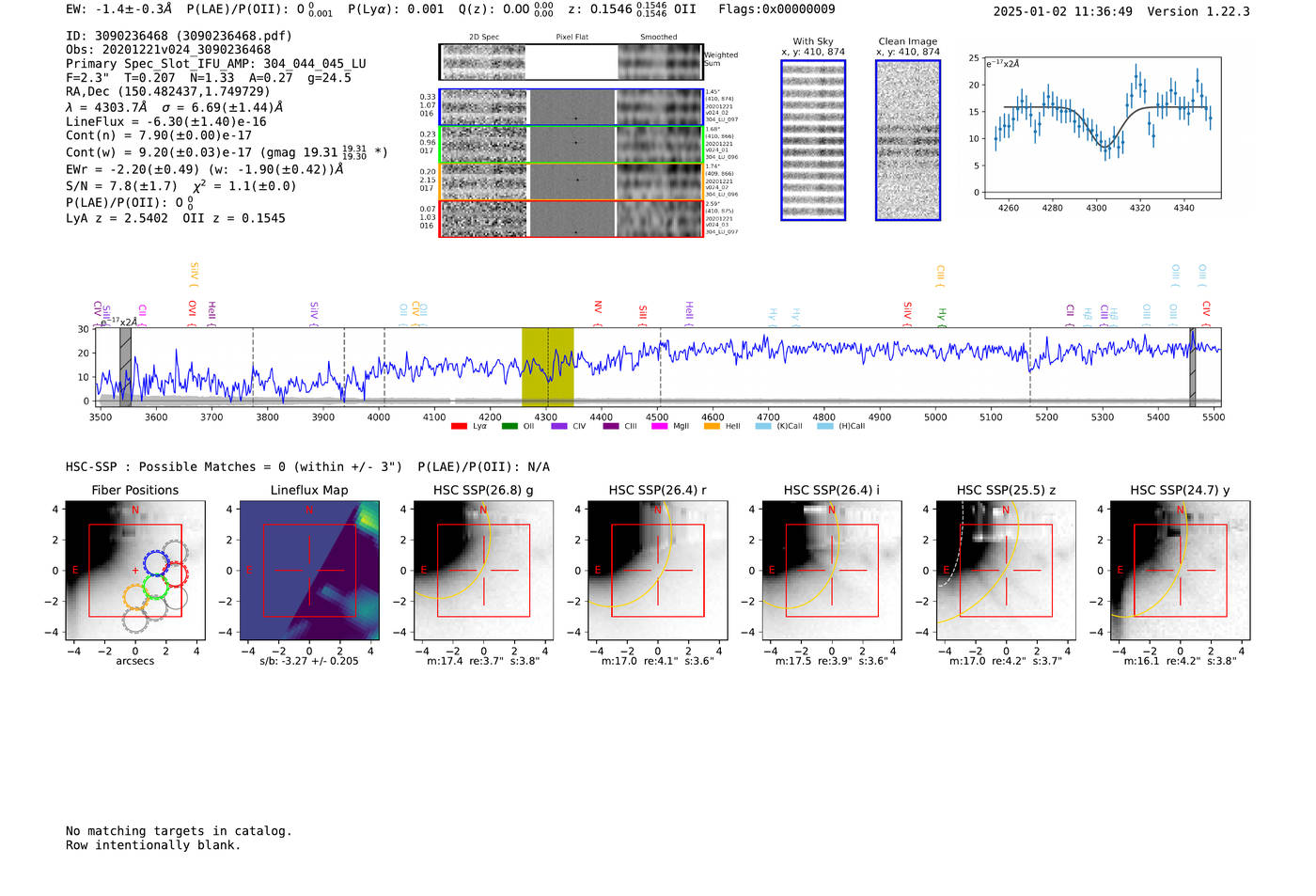Click the green fiber circle in Fiber Positions
Screen dimensions: 1316x896
pos(156,589)
